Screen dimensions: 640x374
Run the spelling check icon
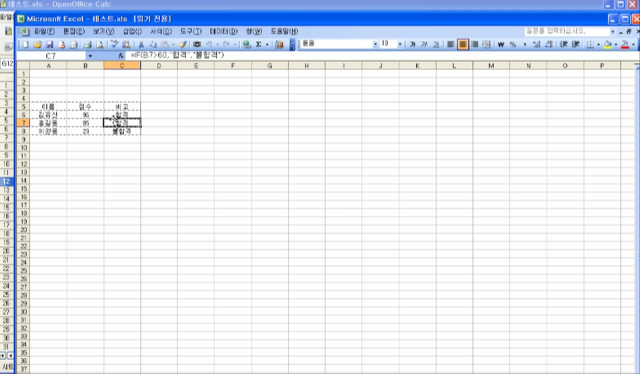click(114, 44)
